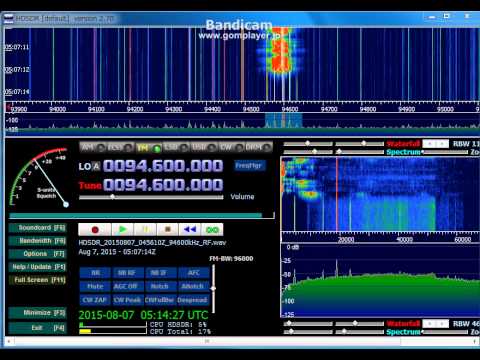Toggle the NB IF noise blanker
The width and height of the screenshot is (480, 360).
tap(160, 273)
